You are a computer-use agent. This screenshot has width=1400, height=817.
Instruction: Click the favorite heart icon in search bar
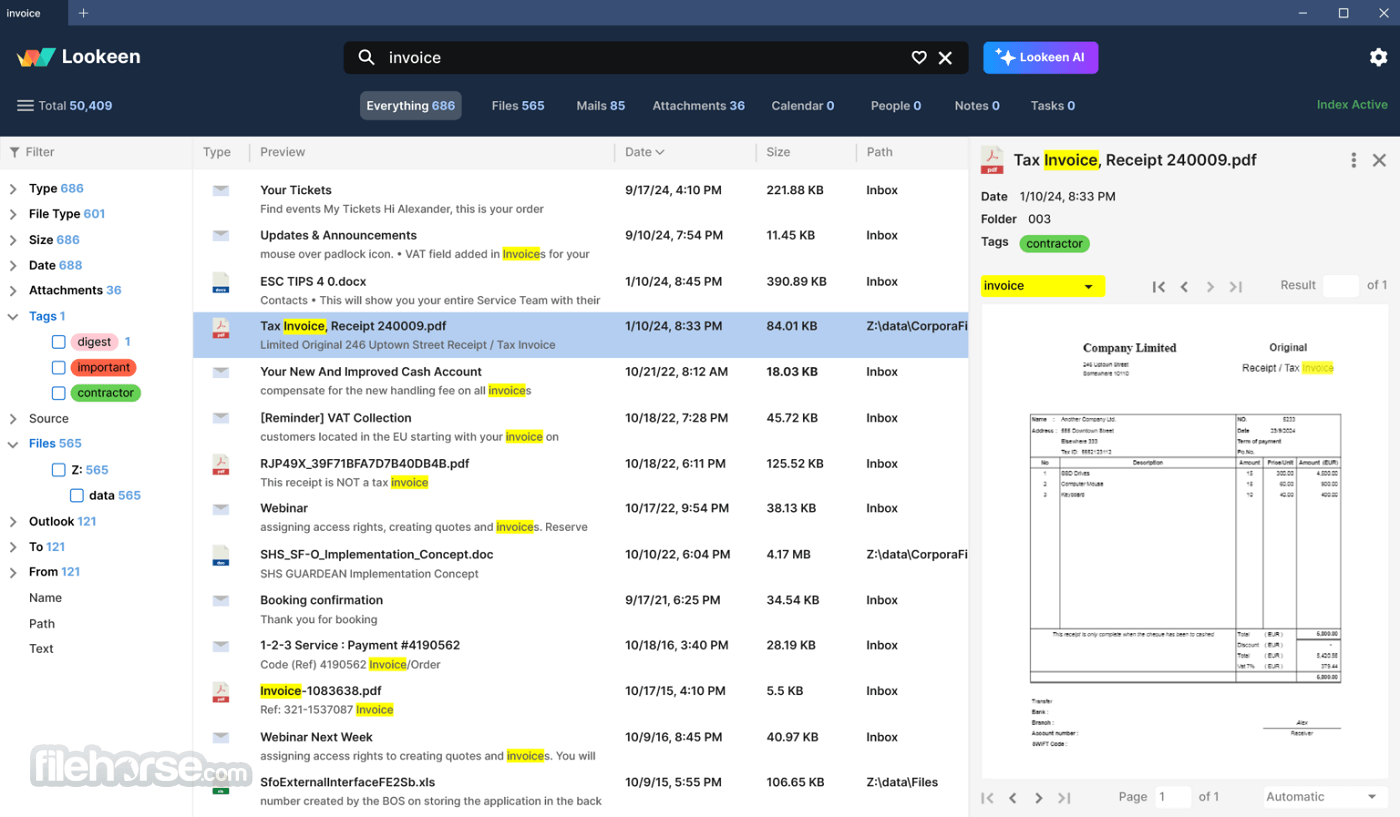click(919, 58)
